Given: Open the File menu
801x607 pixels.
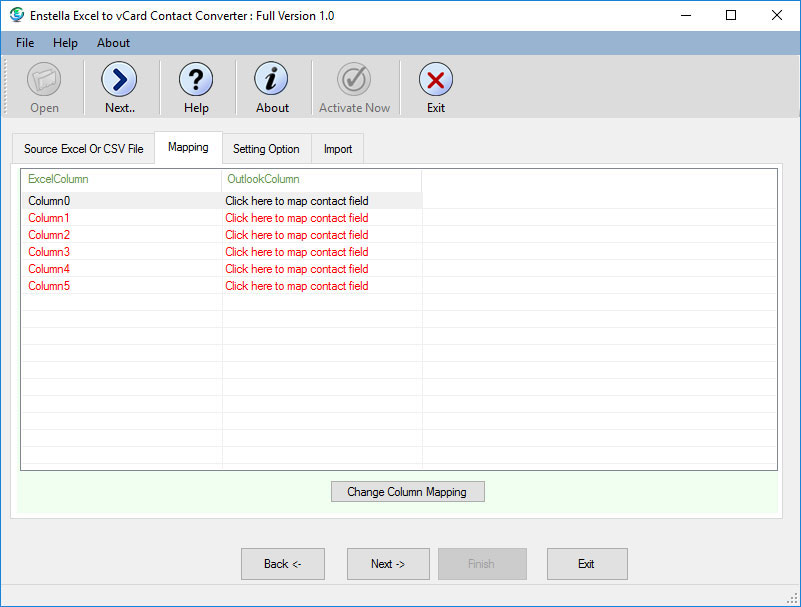Looking at the screenshot, I should [x=25, y=43].
